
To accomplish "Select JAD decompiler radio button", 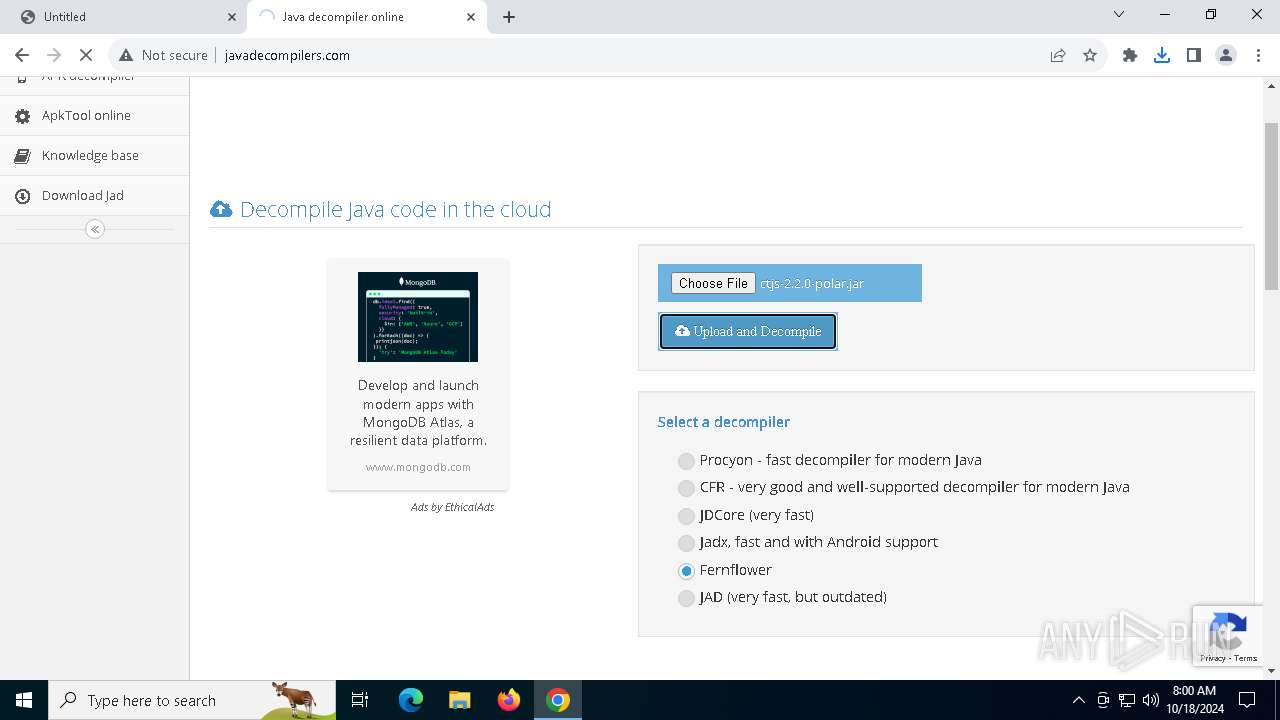I will (686, 598).
